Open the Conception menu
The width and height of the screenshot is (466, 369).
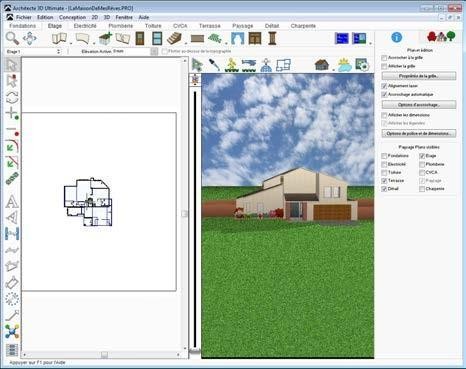point(72,17)
